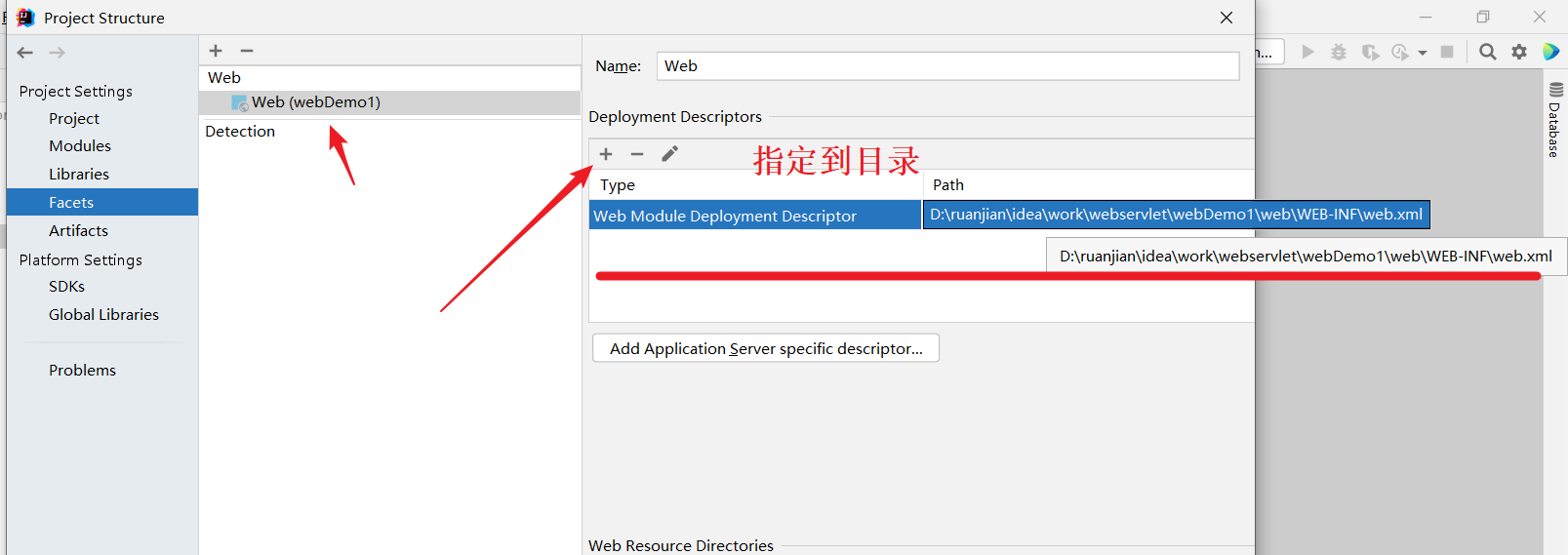Open the profiler options dropdown arrow

click(1423, 53)
